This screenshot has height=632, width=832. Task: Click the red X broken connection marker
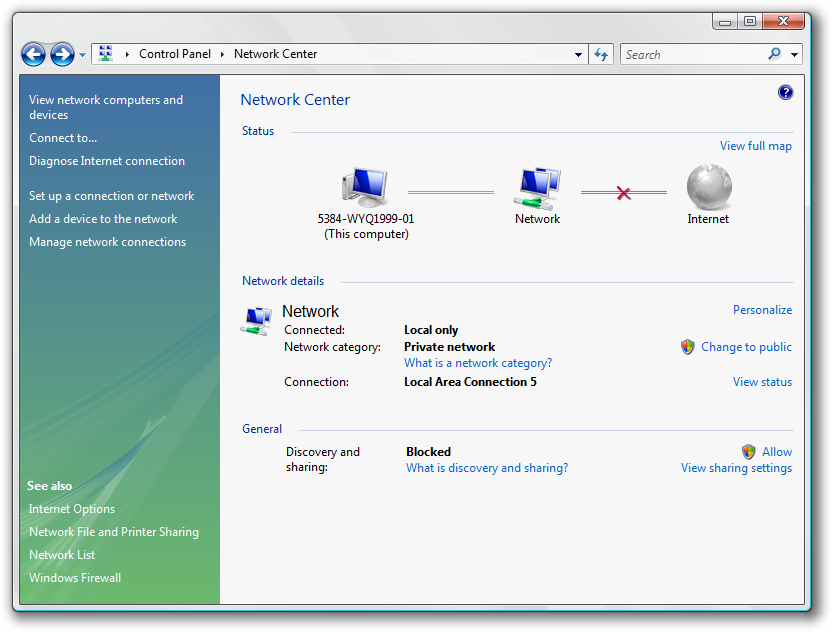click(624, 193)
